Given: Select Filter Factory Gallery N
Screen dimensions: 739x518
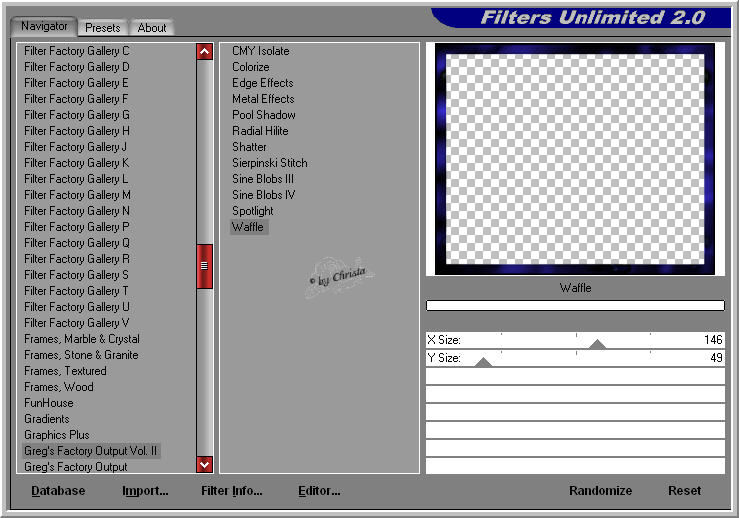Looking at the screenshot, I should coord(77,211).
